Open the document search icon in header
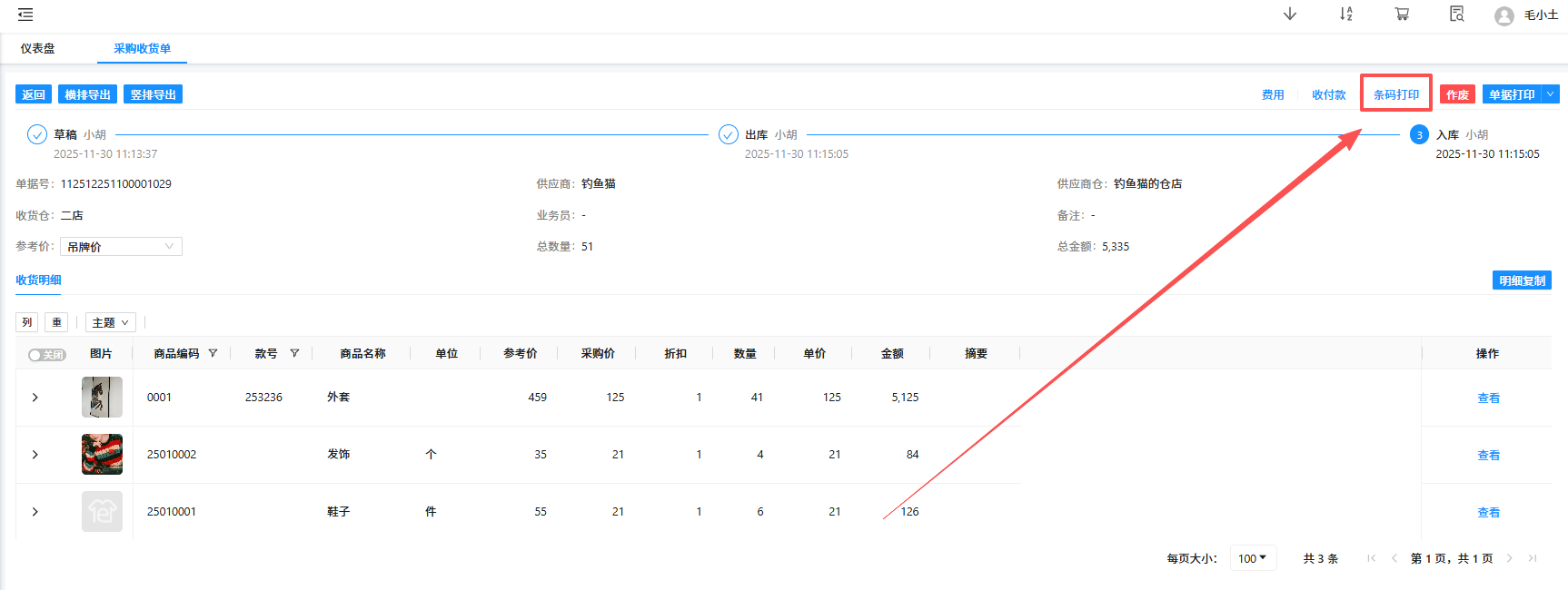This screenshot has width=1568, height=590. (x=1456, y=15)
